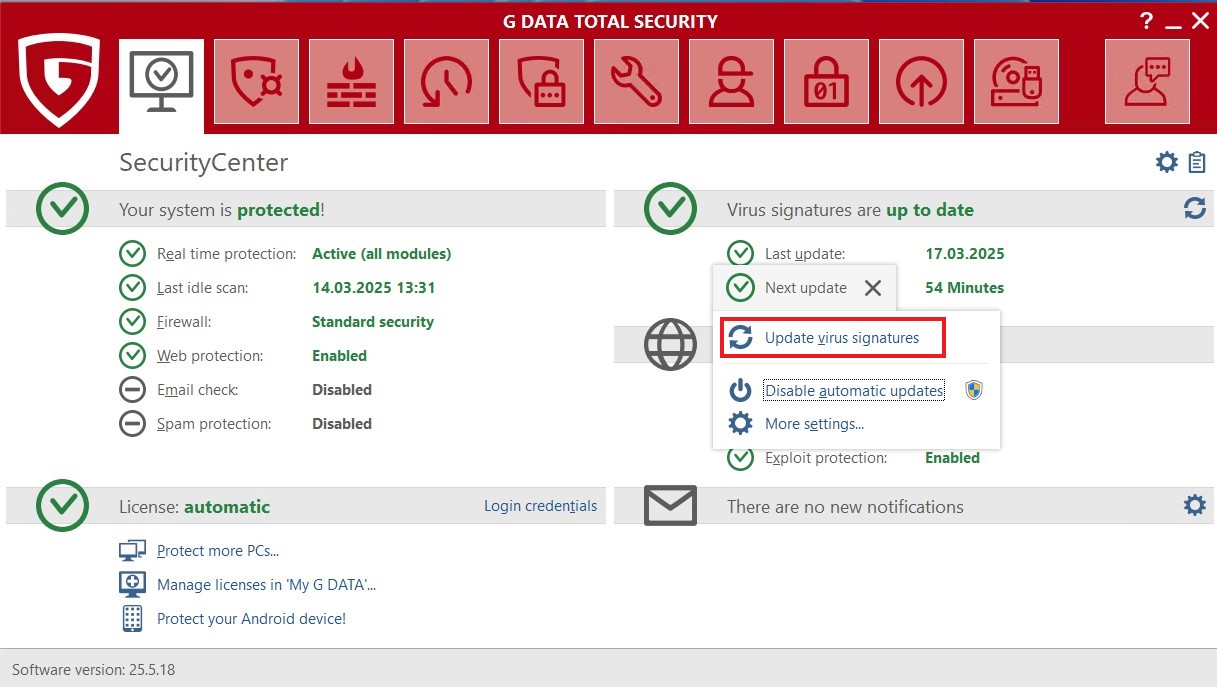Image resolution: width=1217 pixels, height=687 pixels.
Task: Click the Android device phone icon
Action: 132,618
